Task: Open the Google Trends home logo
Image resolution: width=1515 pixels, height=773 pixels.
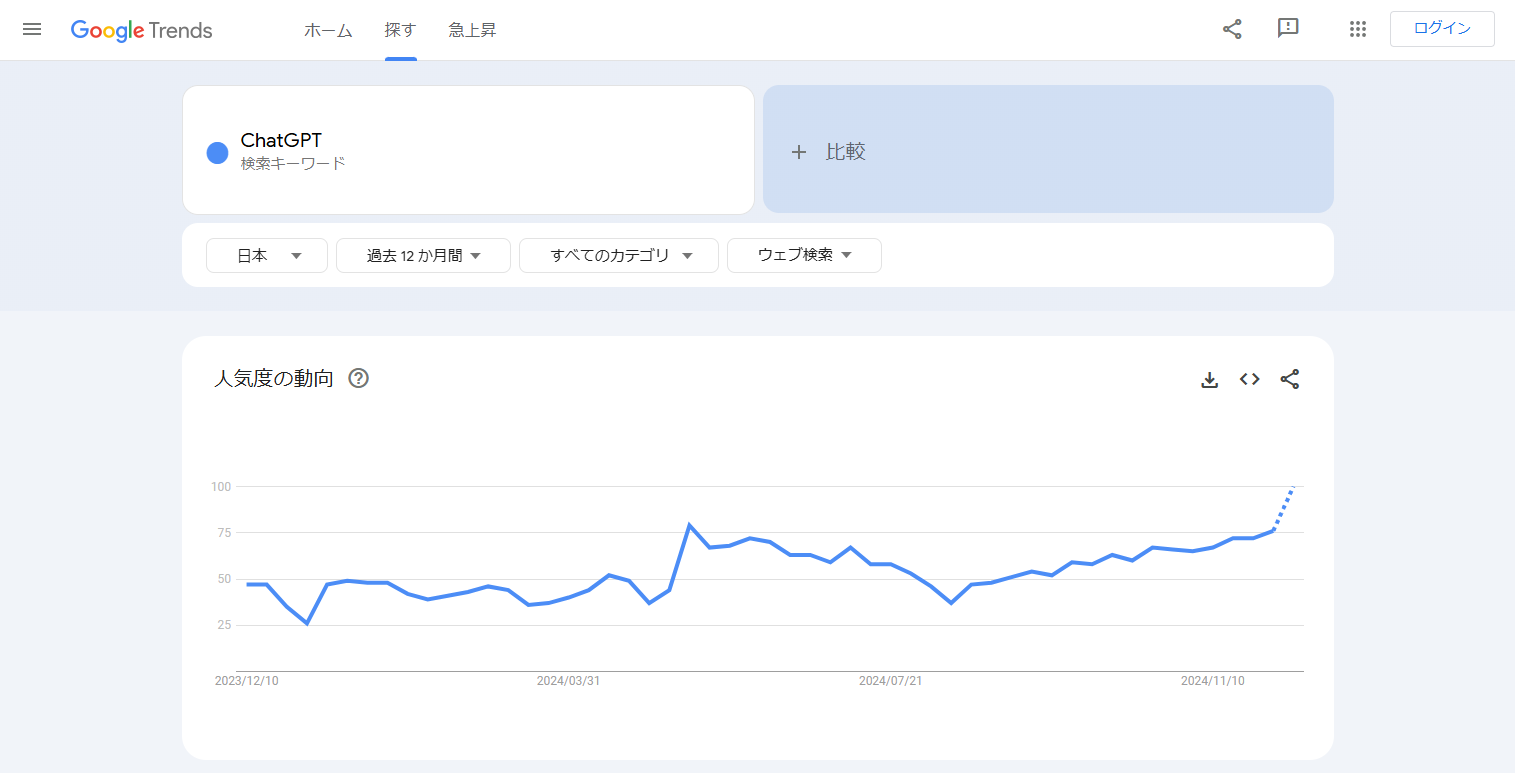Action: click(x=140, y=29)
